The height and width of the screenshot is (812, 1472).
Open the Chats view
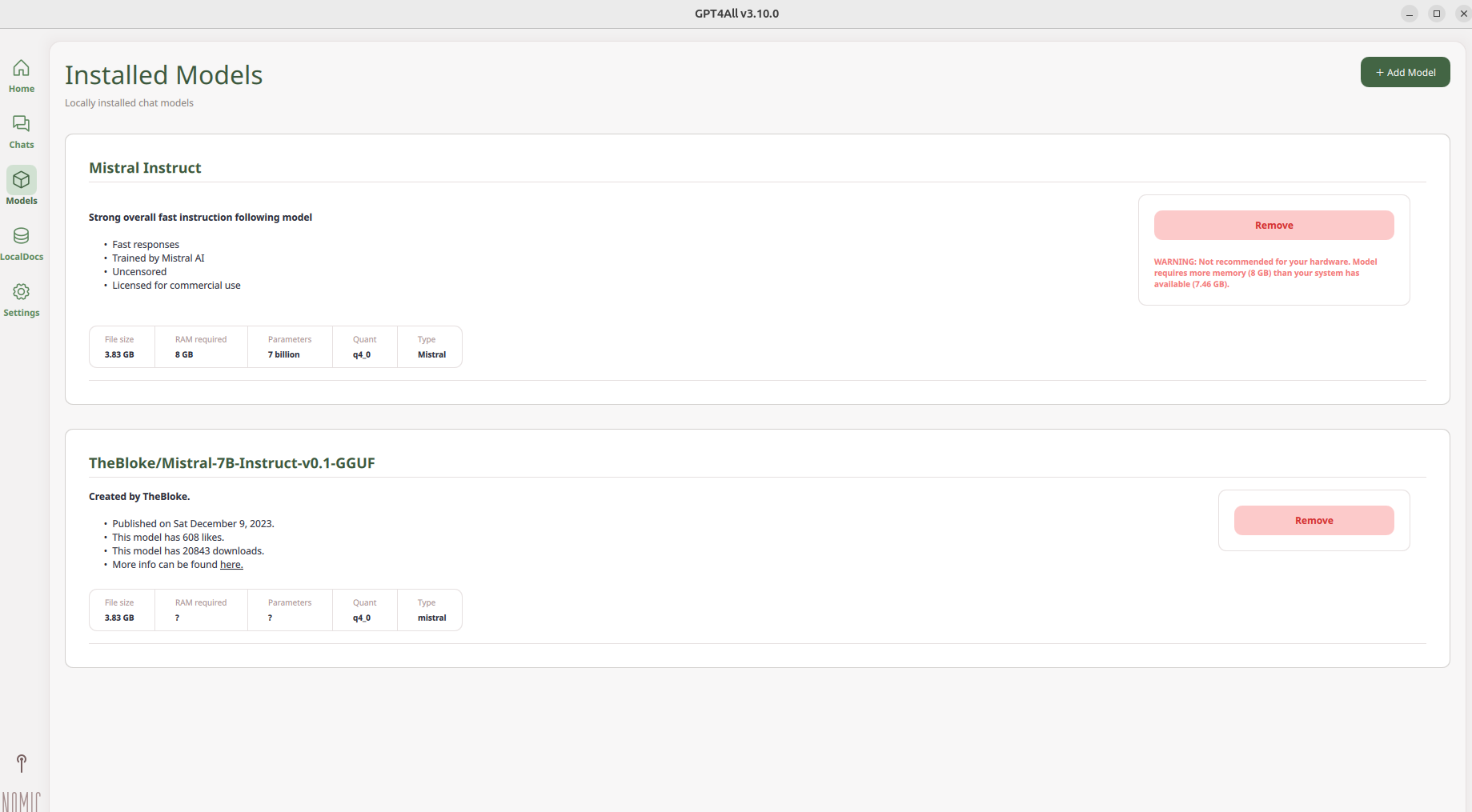click(x=22, y=132)
